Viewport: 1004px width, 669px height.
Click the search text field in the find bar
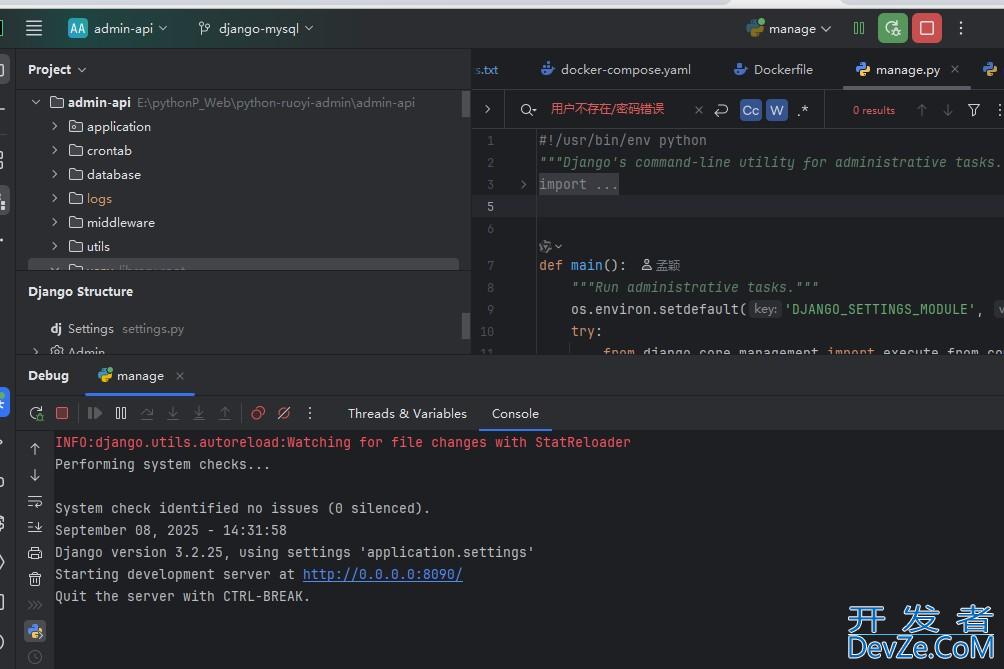tap(615, 109)
